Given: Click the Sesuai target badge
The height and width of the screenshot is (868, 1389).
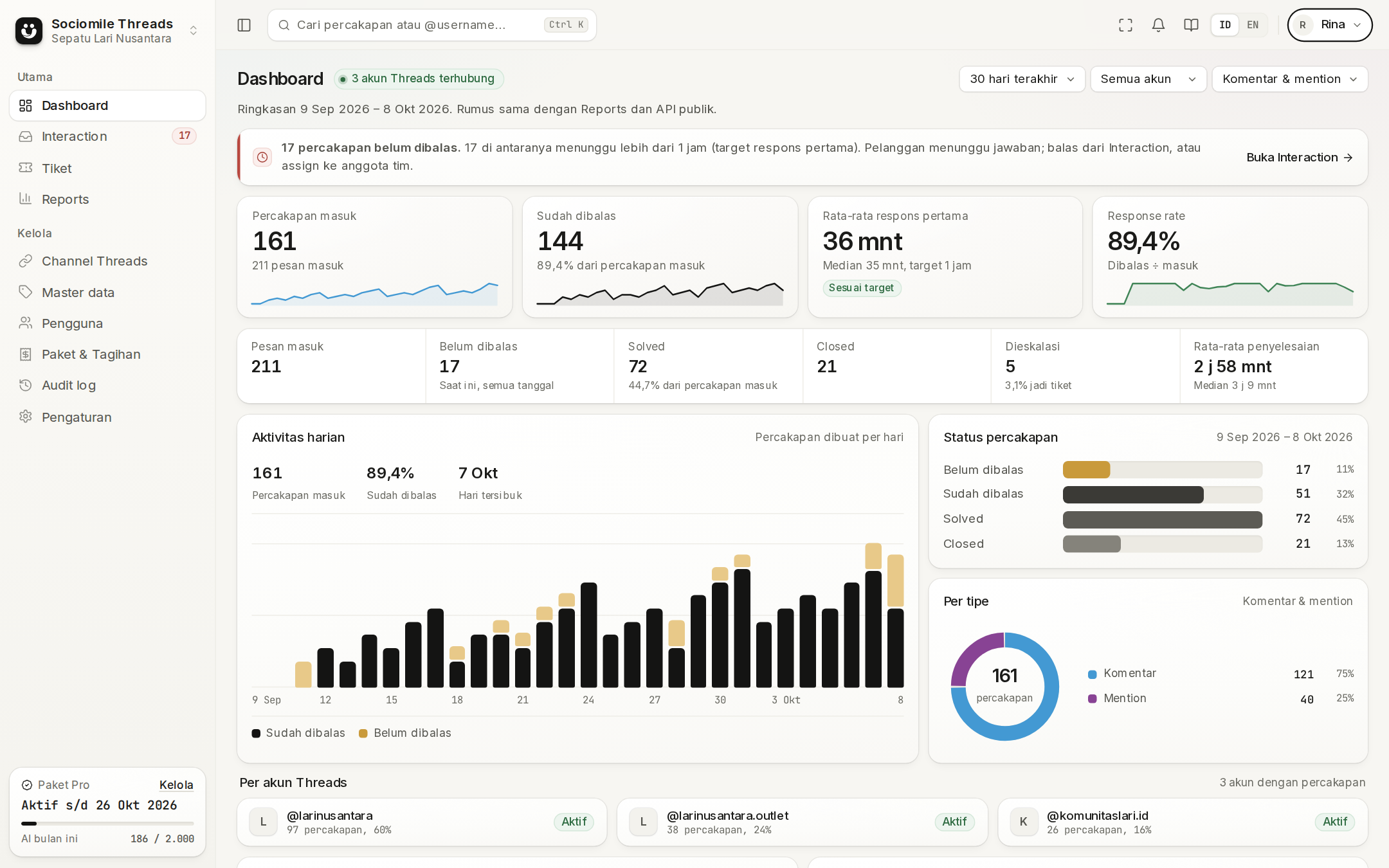Looking at the screenshot, I should (x=861, y=288).
